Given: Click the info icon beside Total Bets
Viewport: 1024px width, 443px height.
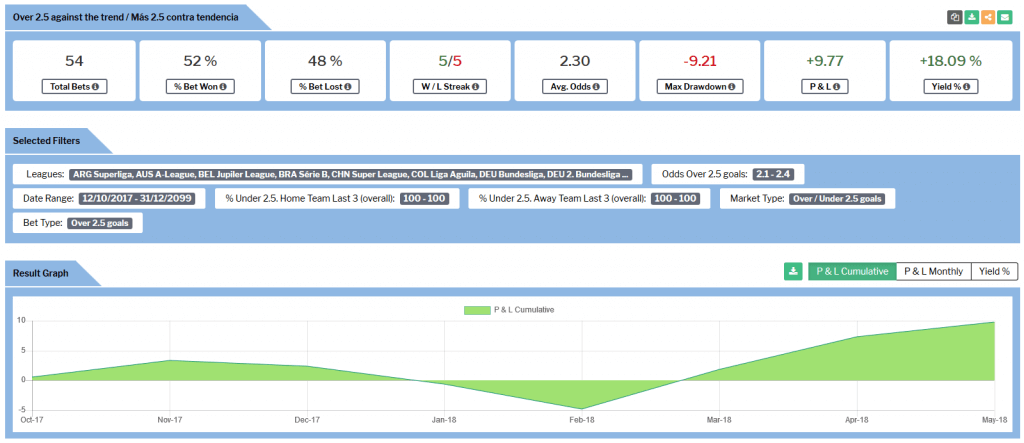Looking at the screenshot, I should coord(95,87).
